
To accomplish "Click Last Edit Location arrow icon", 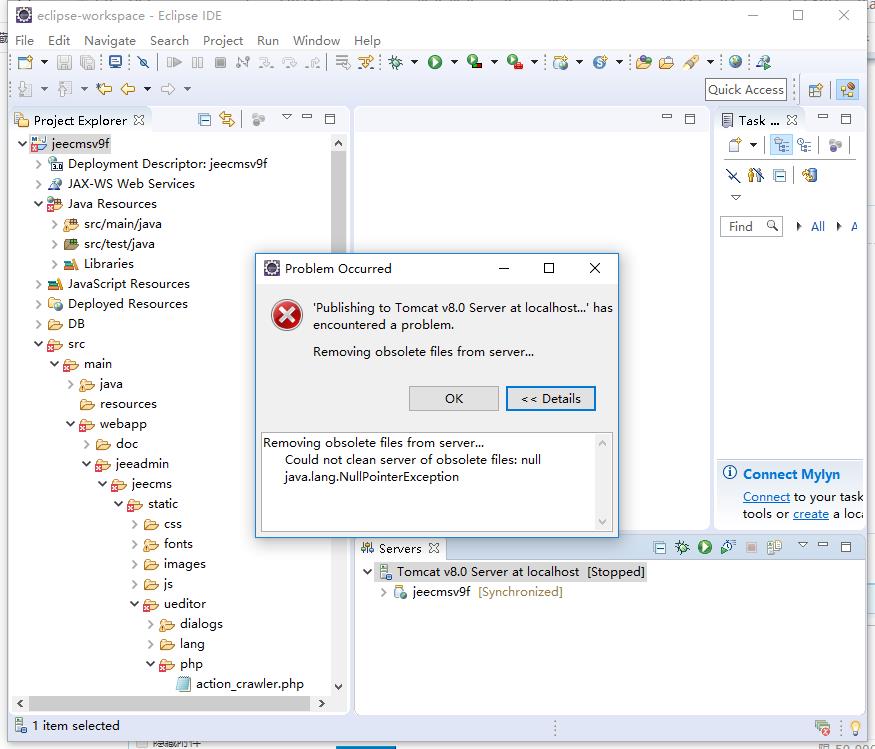I will pyautogui.click(x=104, y=89).
